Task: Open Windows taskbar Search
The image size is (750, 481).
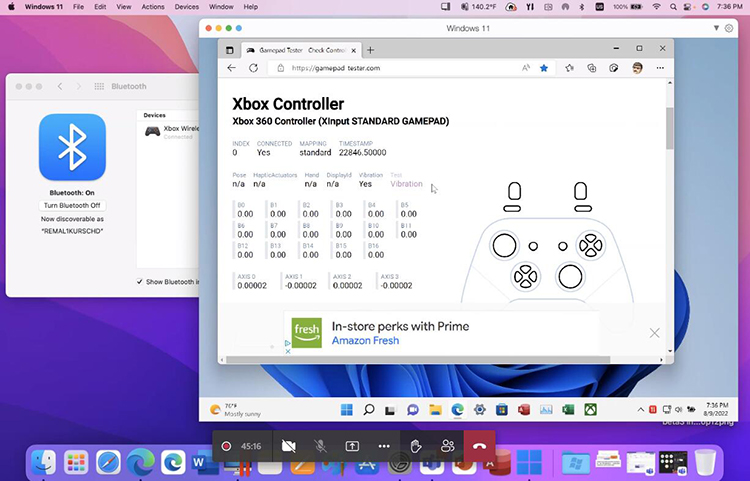Action: pyautogui.click(x=369, y=410)
